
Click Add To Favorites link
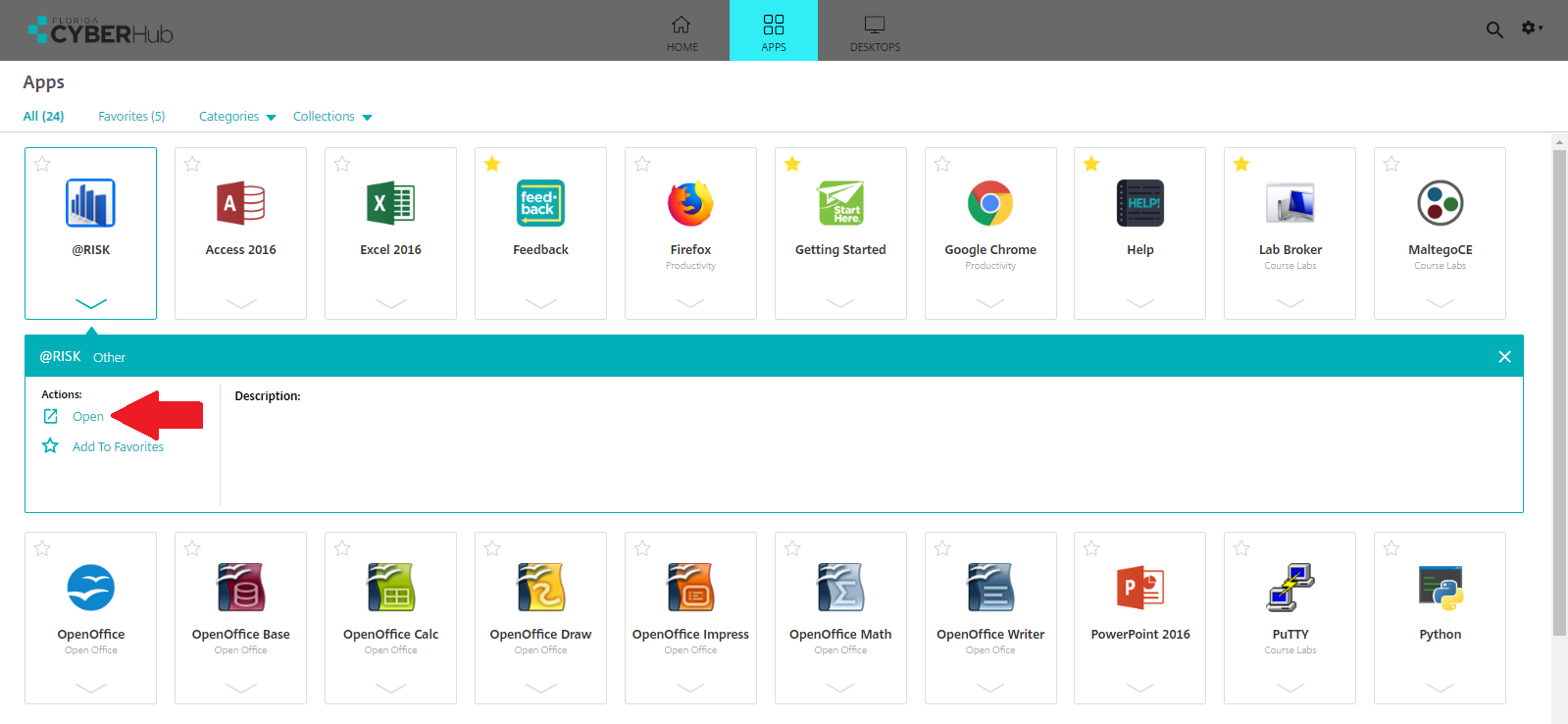118,446
